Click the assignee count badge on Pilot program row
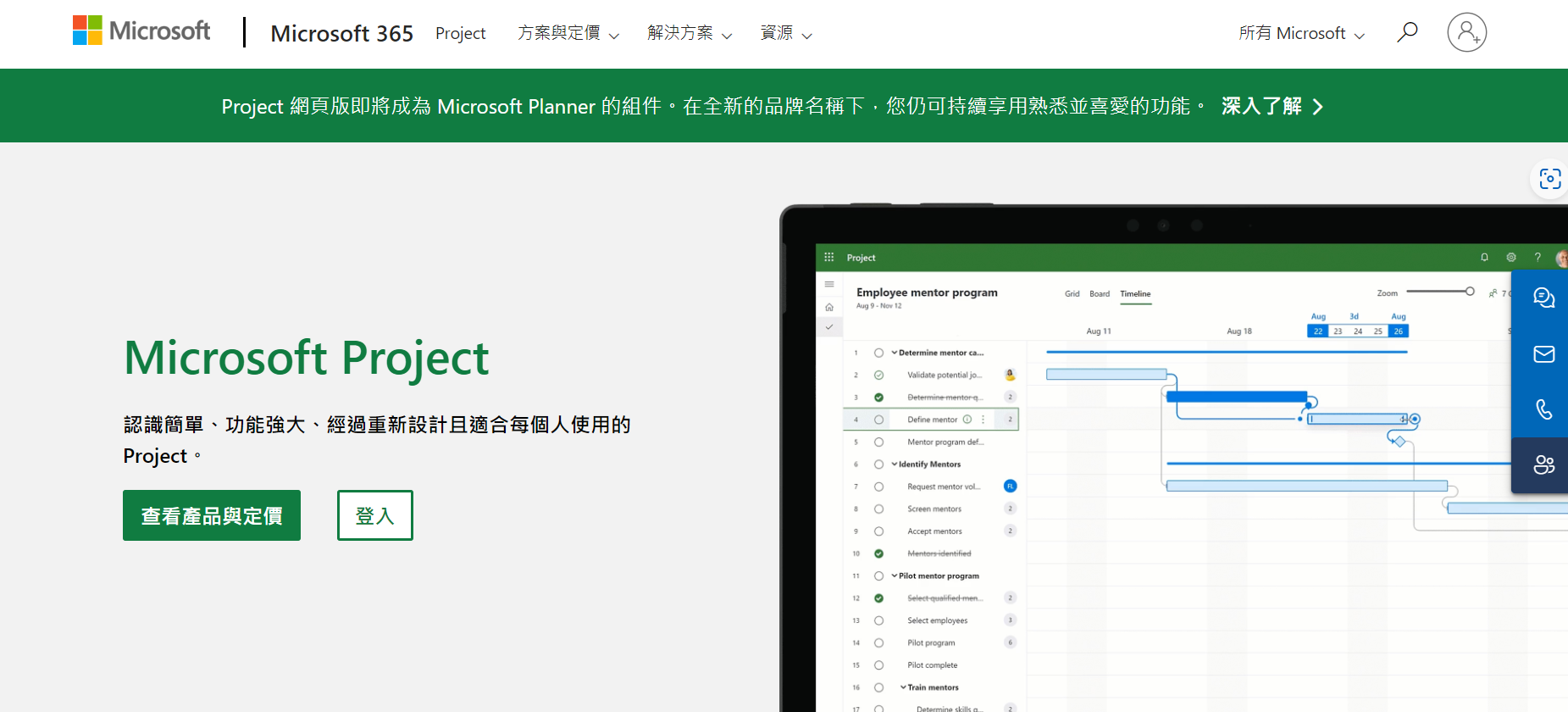 1010,642
